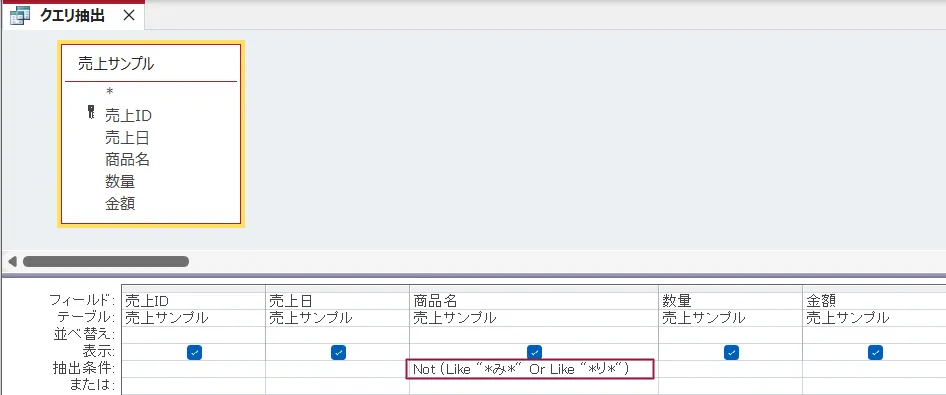This screenshot has width=946, height=395.
Task: Close the クエリ抽出 tab
Action: pos(129,16)
